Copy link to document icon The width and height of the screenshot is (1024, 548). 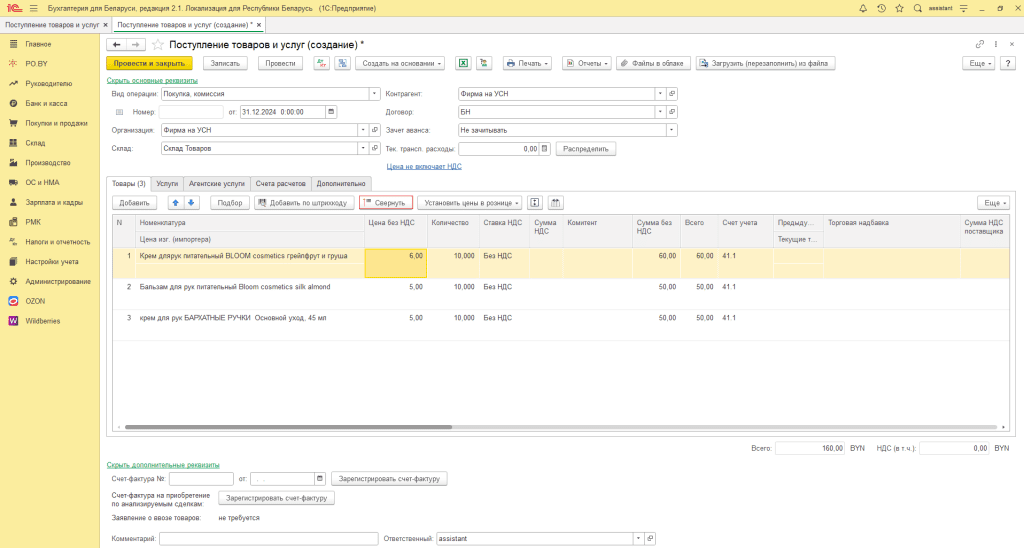point(980,44)
